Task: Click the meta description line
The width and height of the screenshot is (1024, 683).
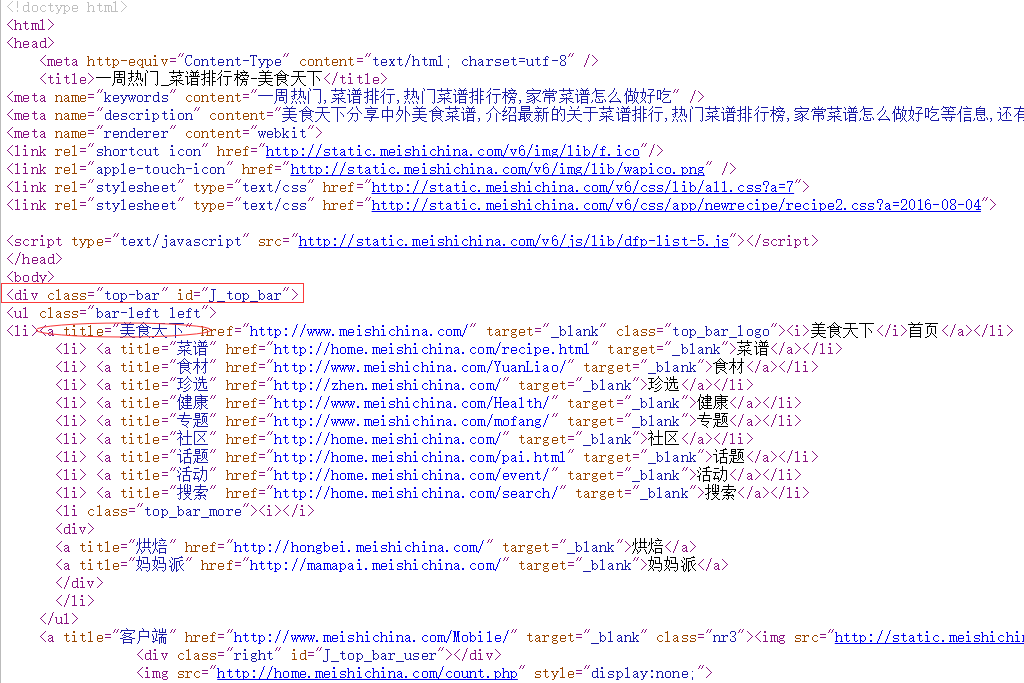Action: tap(515, 116)
